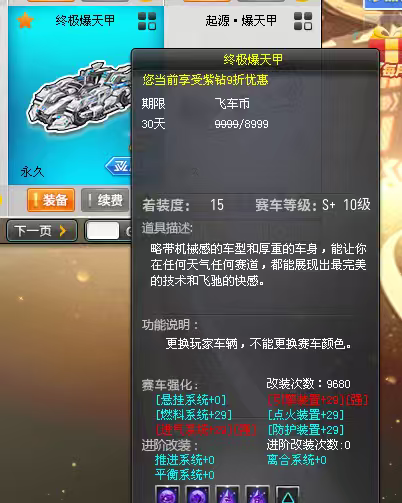Image resolution: width=402 pixels, height=503 pixels.
Task: Renew the car with the 续费 button
Action: tap(105, 200)
